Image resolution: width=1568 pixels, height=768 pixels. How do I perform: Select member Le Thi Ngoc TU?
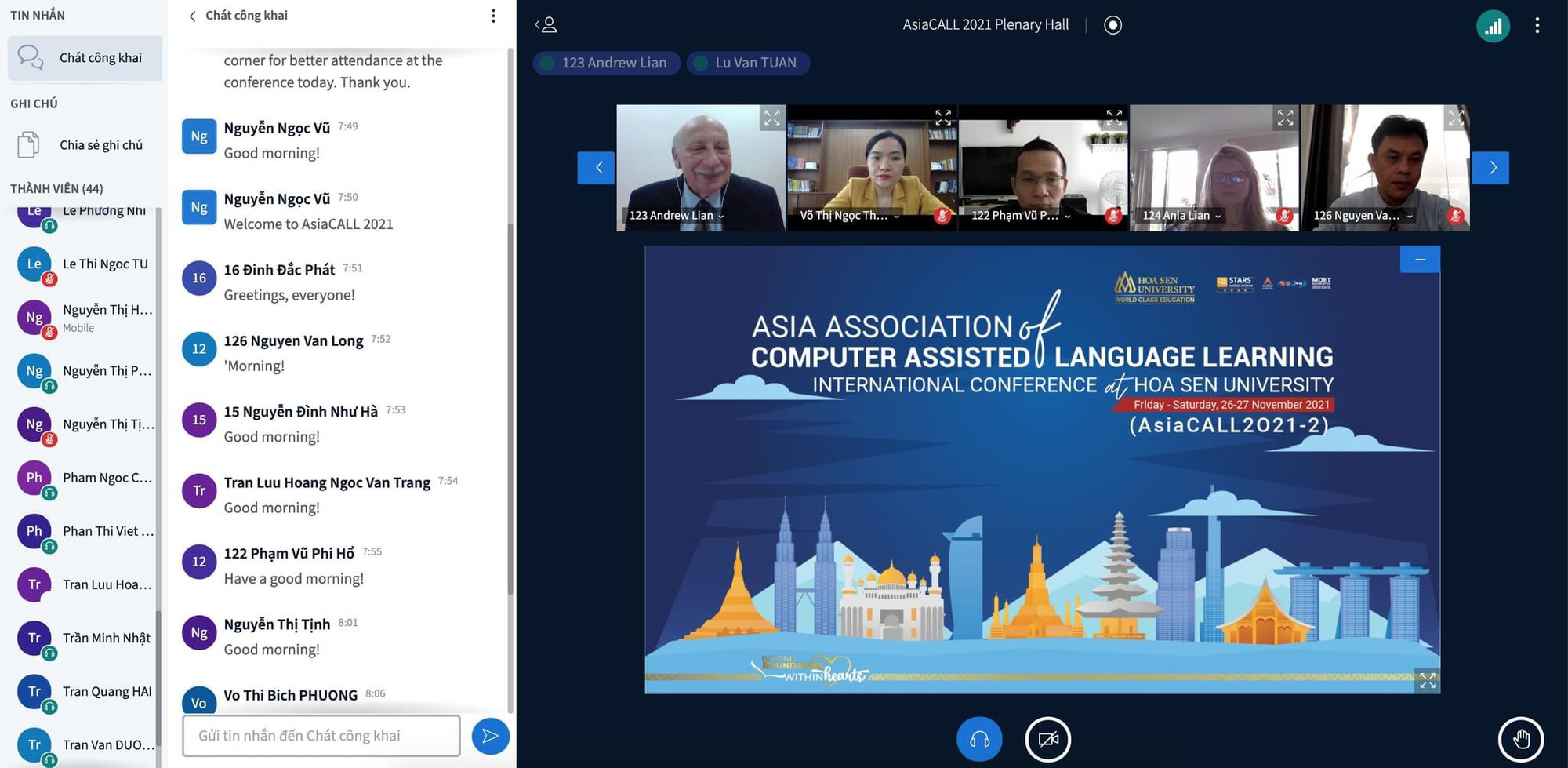85,264
